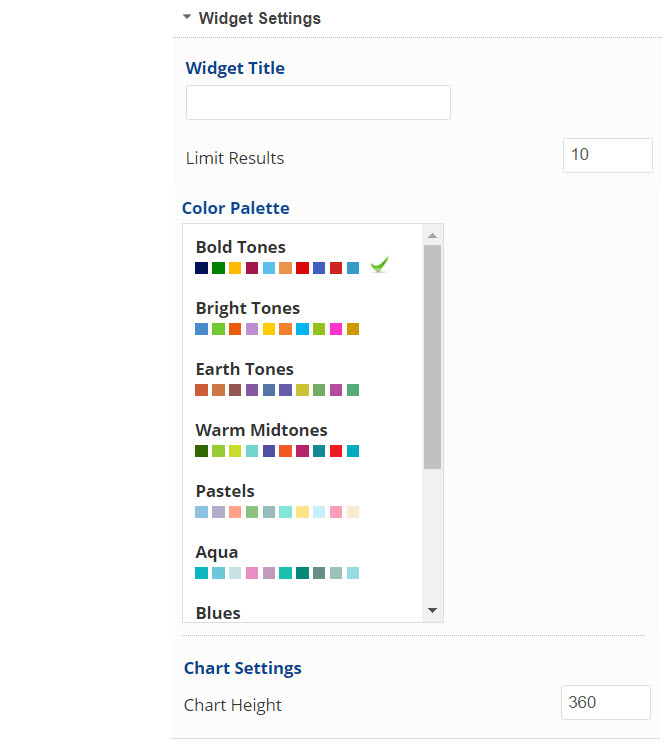Image resolution: width=671 pixels, height=742 pixels.
Task: Collapse the Widget Settings section arrow
Action: tap(187, 17)
